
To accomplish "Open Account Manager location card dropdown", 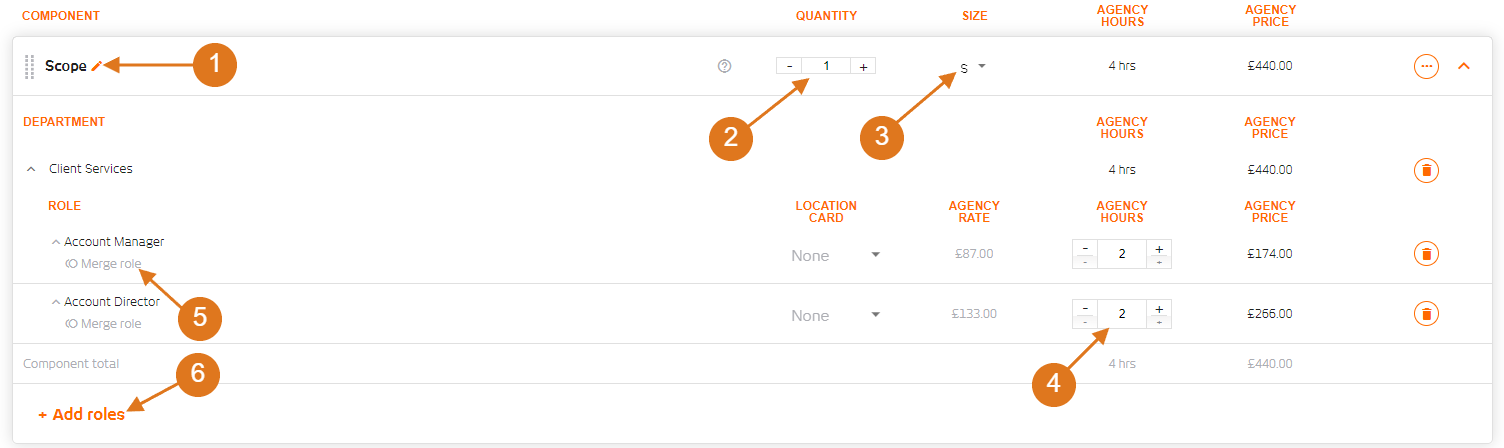I will pyautogui.click(x=836, y=255).
